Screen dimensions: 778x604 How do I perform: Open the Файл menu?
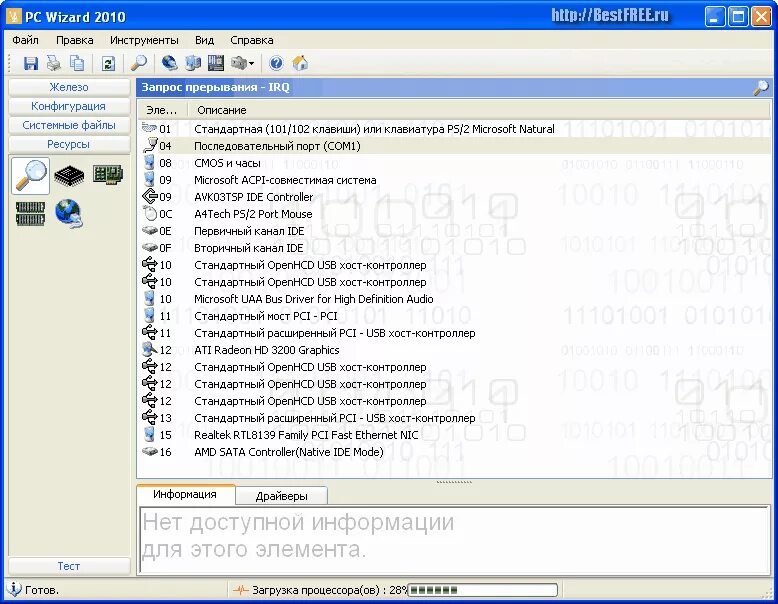coord(25,40)
